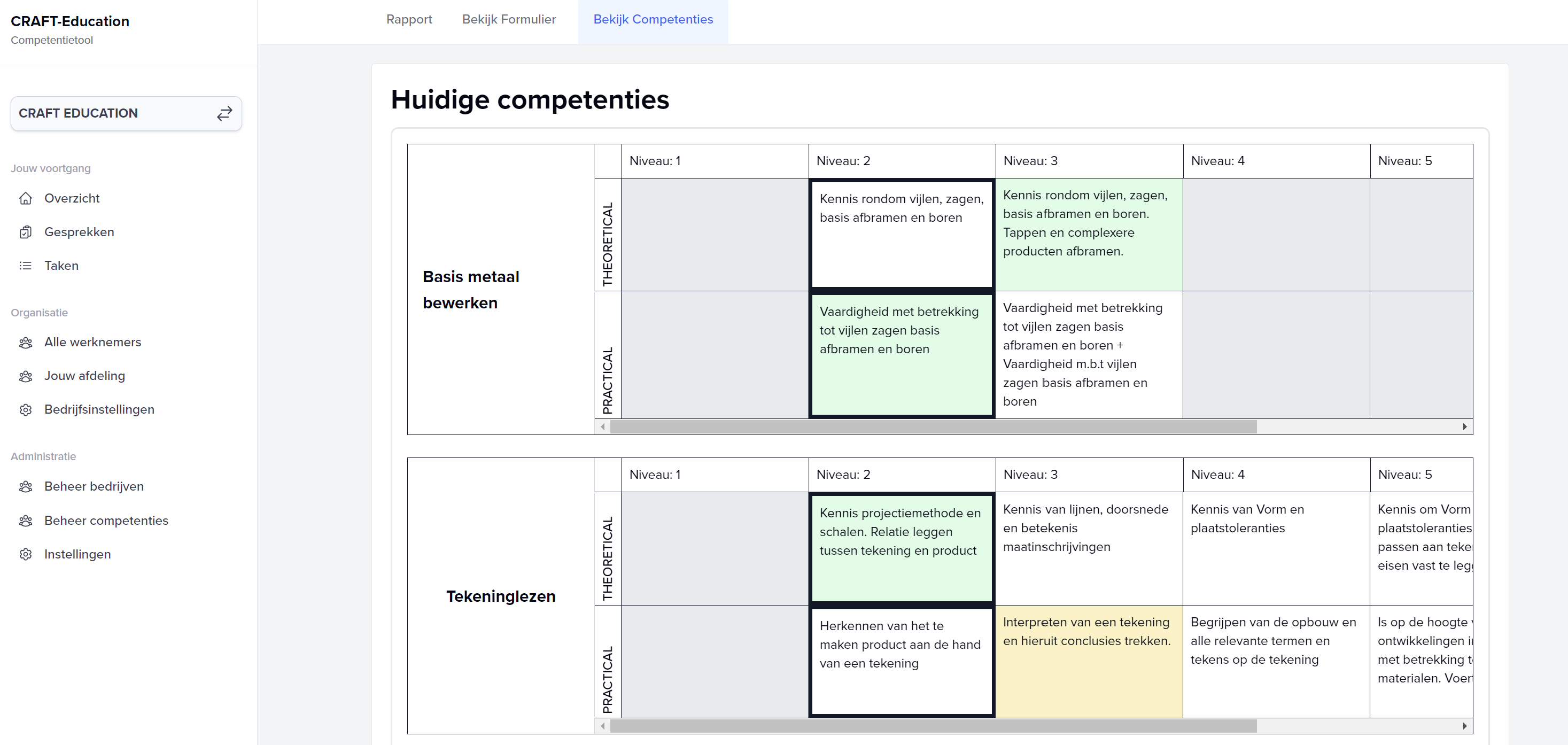Click the gear icon beside Bedrijfsinstellingen
The image size is (1568, 745).
point(26,409)
